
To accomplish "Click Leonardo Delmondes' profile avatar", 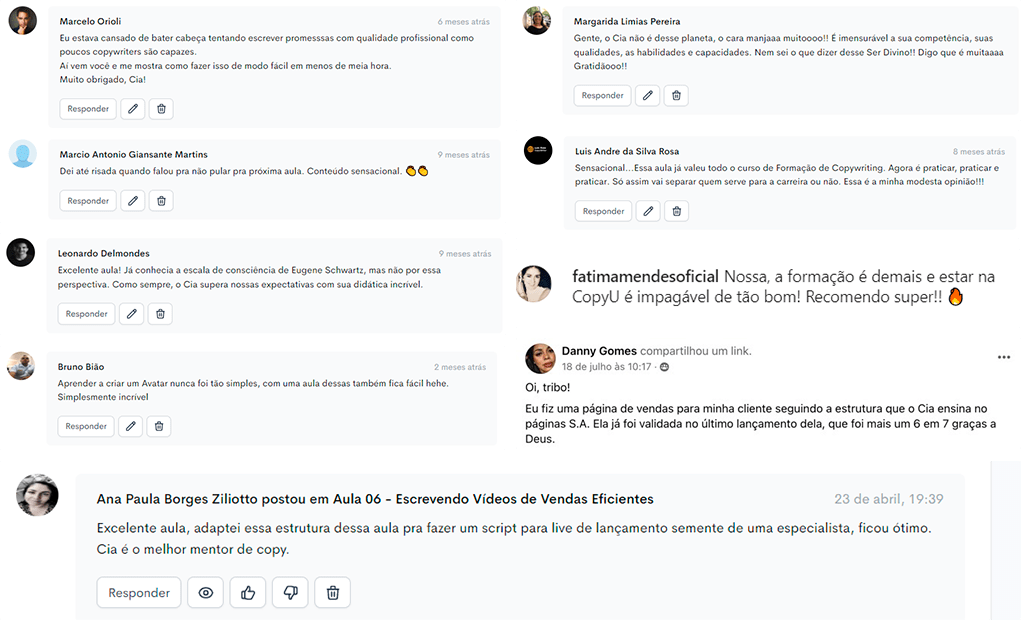I will coord(21,252).
